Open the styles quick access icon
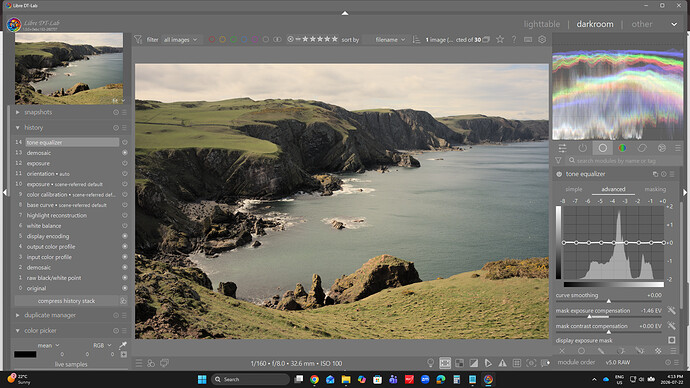 click(x=151, y=363)
